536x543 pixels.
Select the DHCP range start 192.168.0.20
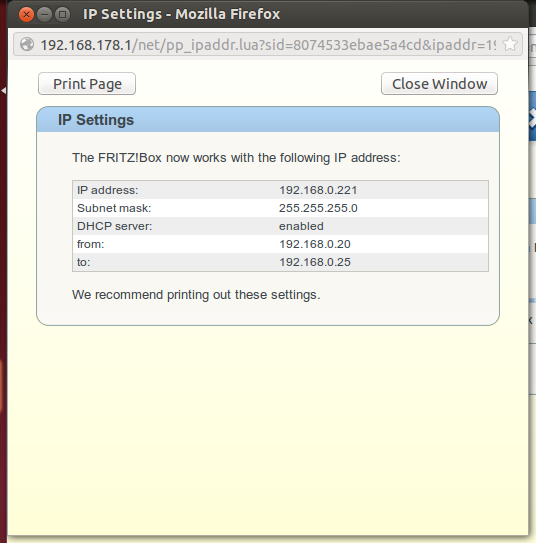tap(315, 244)
